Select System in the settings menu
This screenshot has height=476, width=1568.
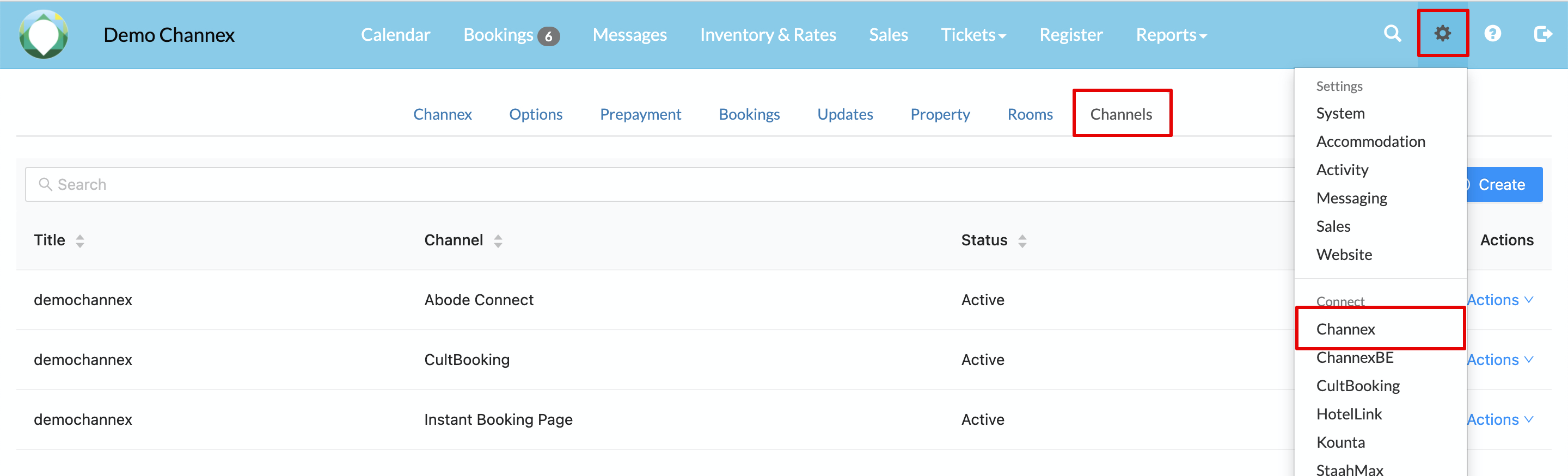coord(1340,114)
